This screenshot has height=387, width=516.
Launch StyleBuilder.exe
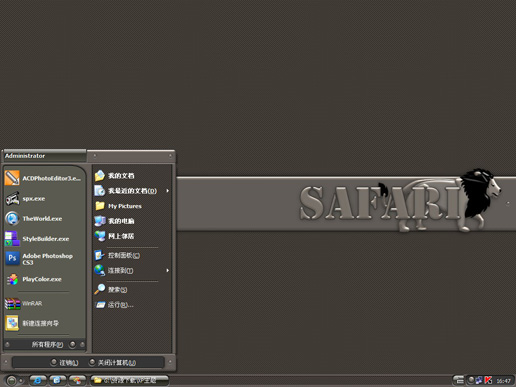tap(43, 239)
